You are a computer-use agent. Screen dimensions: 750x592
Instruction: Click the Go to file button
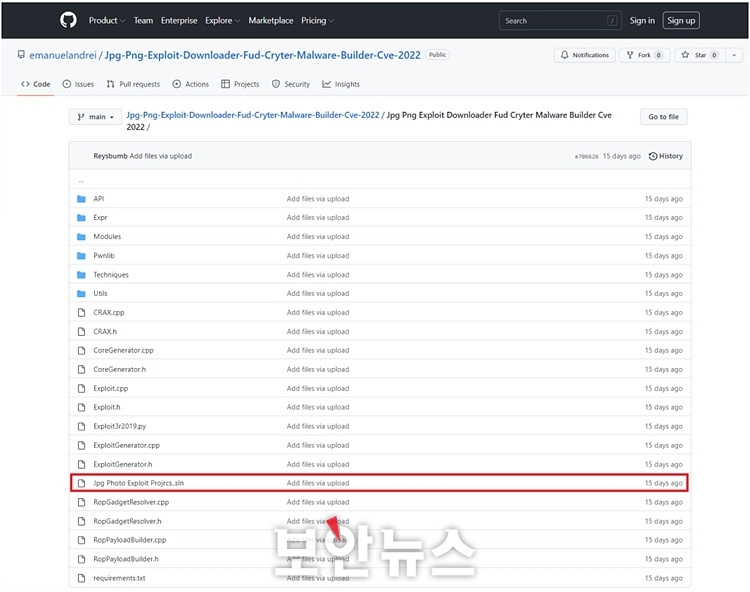[663, 117]
